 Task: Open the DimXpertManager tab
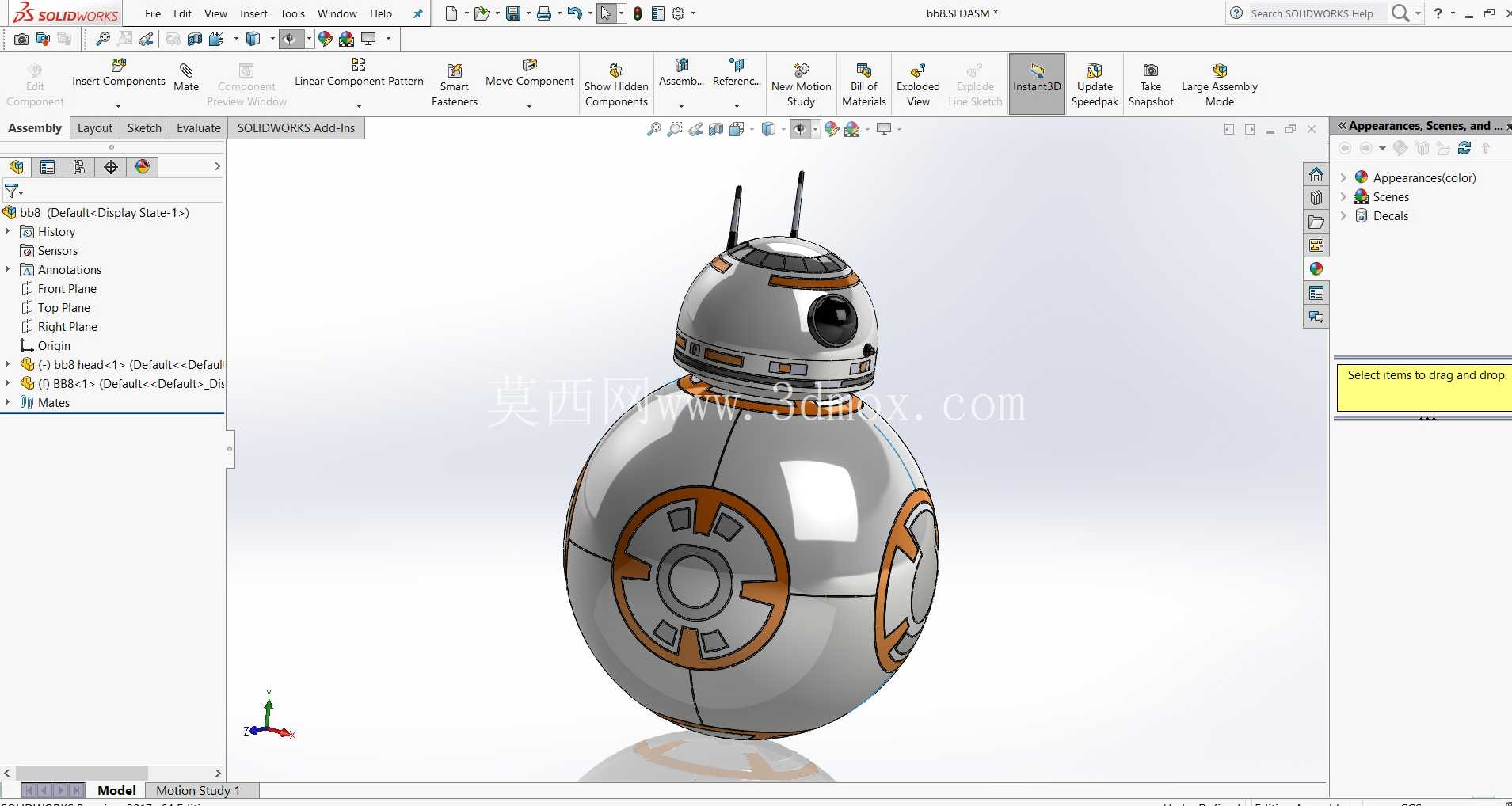pos(111,167)
